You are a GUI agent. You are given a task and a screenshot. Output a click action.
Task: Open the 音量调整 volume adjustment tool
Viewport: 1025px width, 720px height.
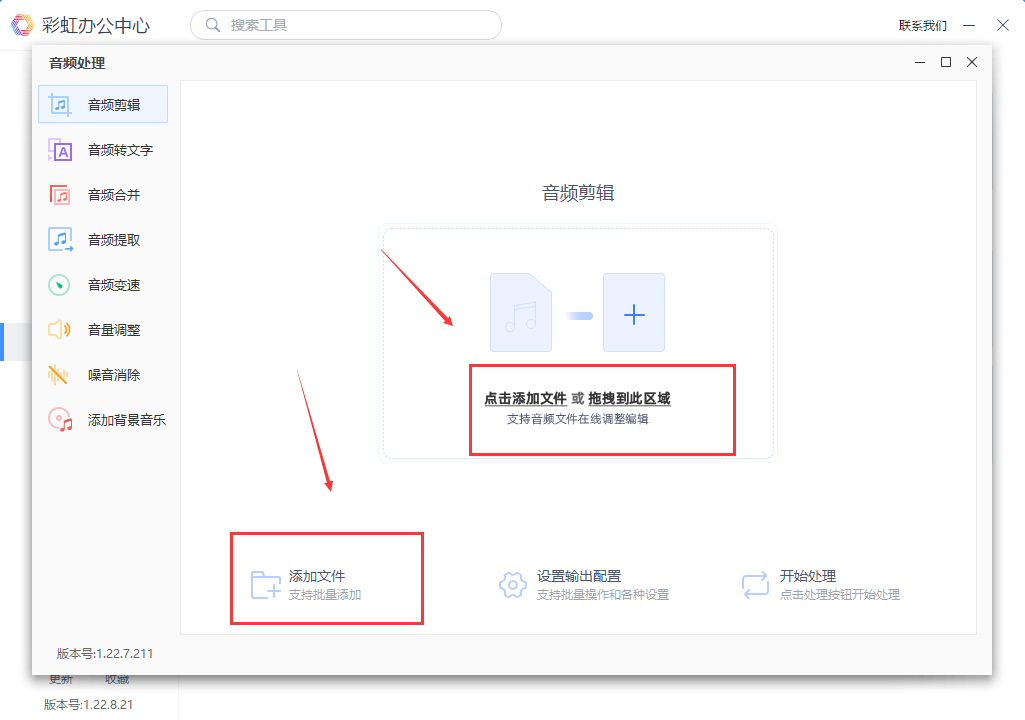coord(103,329)
